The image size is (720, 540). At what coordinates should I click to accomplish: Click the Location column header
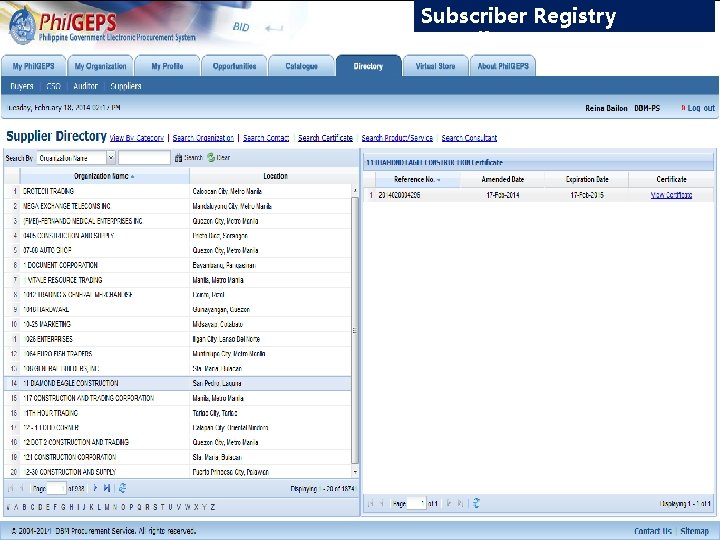tap(275, 176)
